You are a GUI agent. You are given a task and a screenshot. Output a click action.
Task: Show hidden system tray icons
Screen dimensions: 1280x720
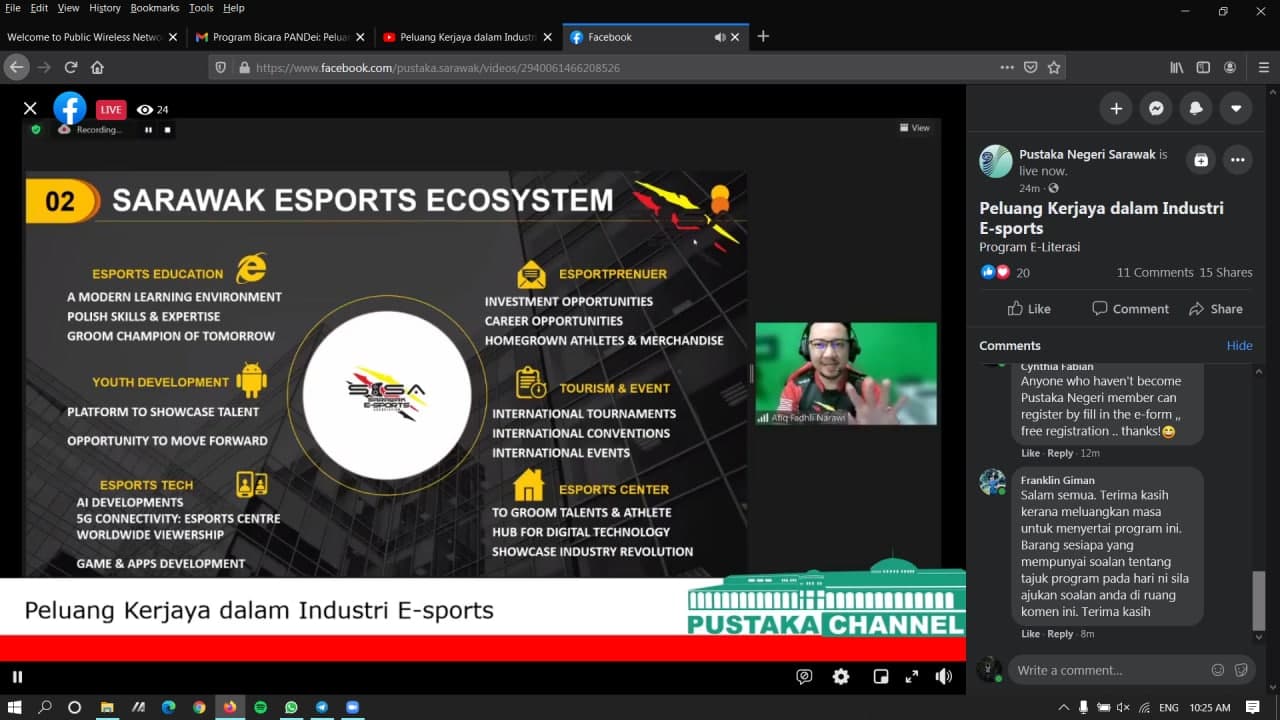click(x=1063, y=708)
